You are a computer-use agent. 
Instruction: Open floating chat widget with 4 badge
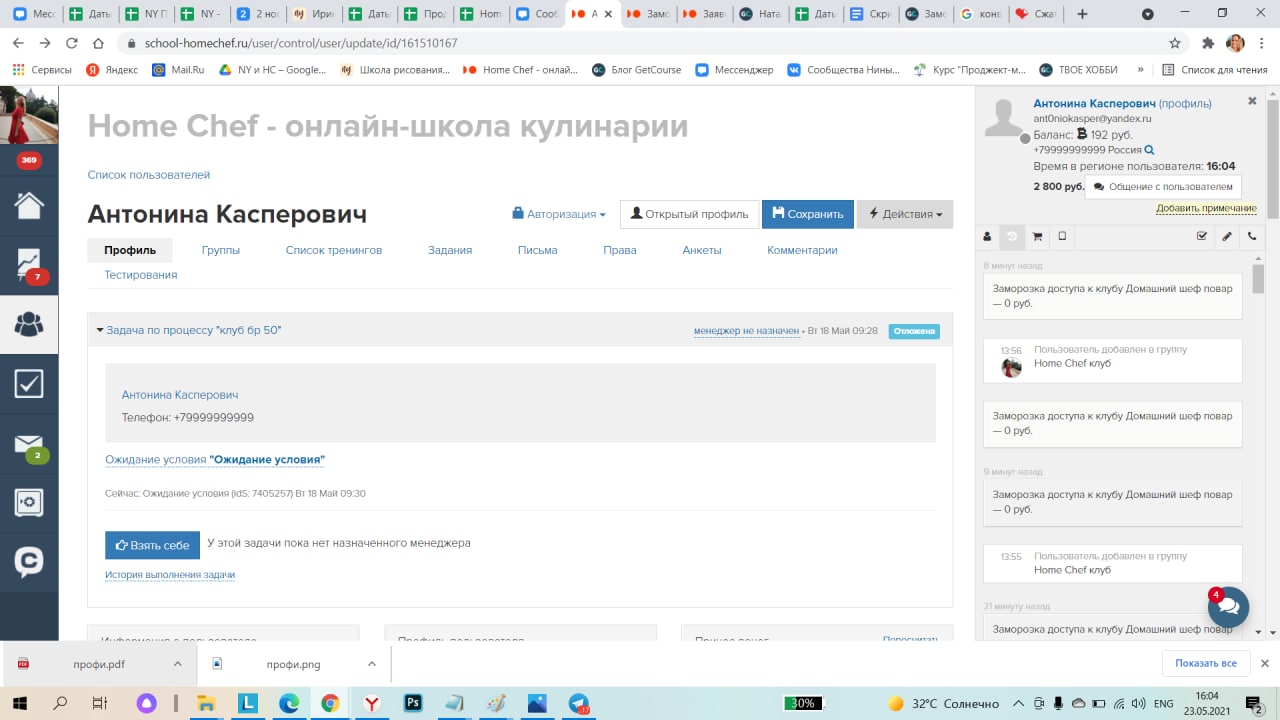click(1228, 606)
